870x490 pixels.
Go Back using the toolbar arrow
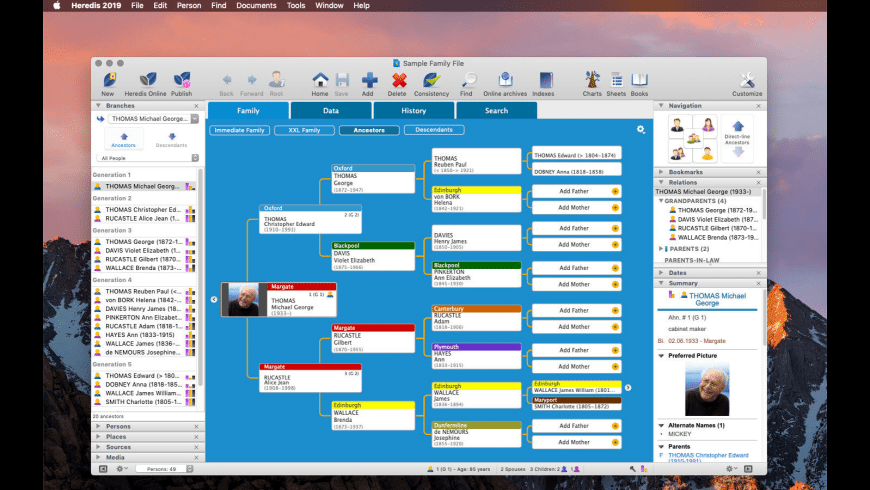tap(226, 80)
